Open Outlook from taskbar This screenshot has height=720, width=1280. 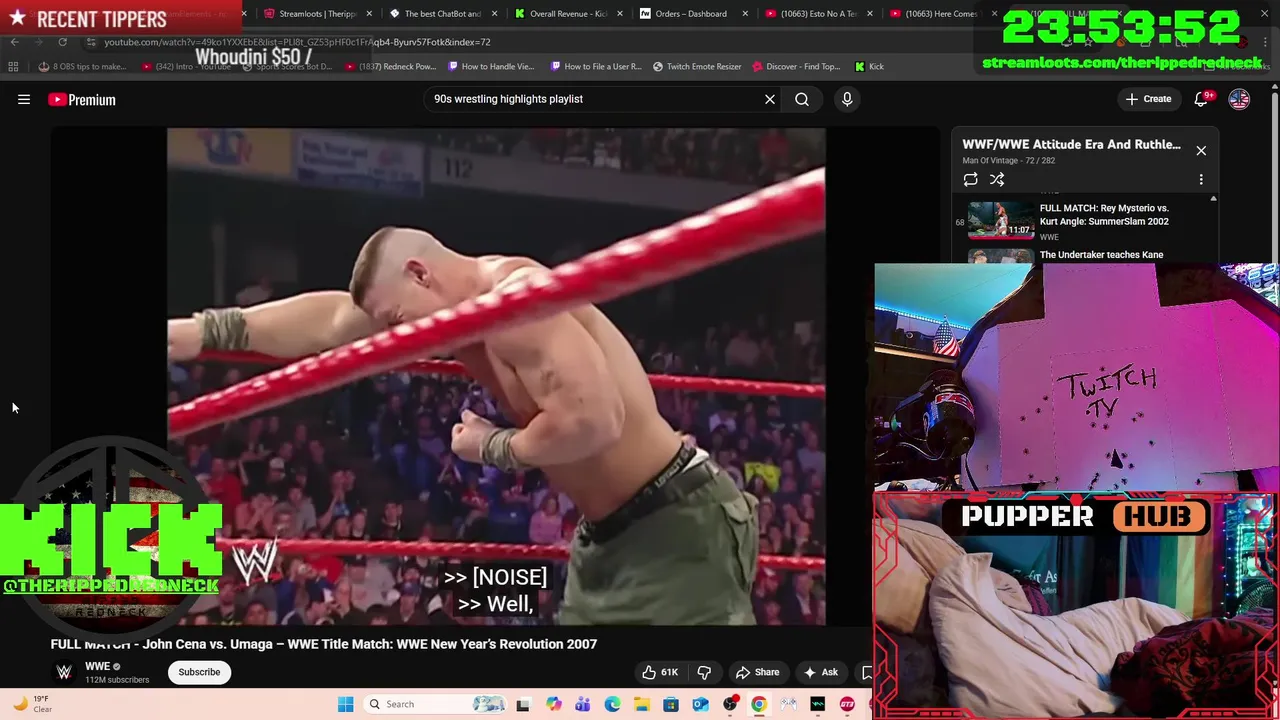[700, 704]
